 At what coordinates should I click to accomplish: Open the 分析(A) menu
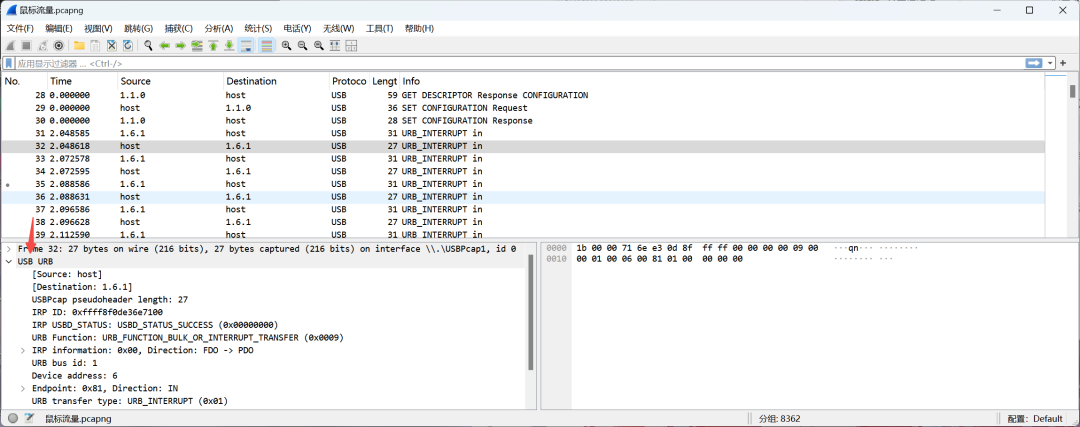(218, 28)
